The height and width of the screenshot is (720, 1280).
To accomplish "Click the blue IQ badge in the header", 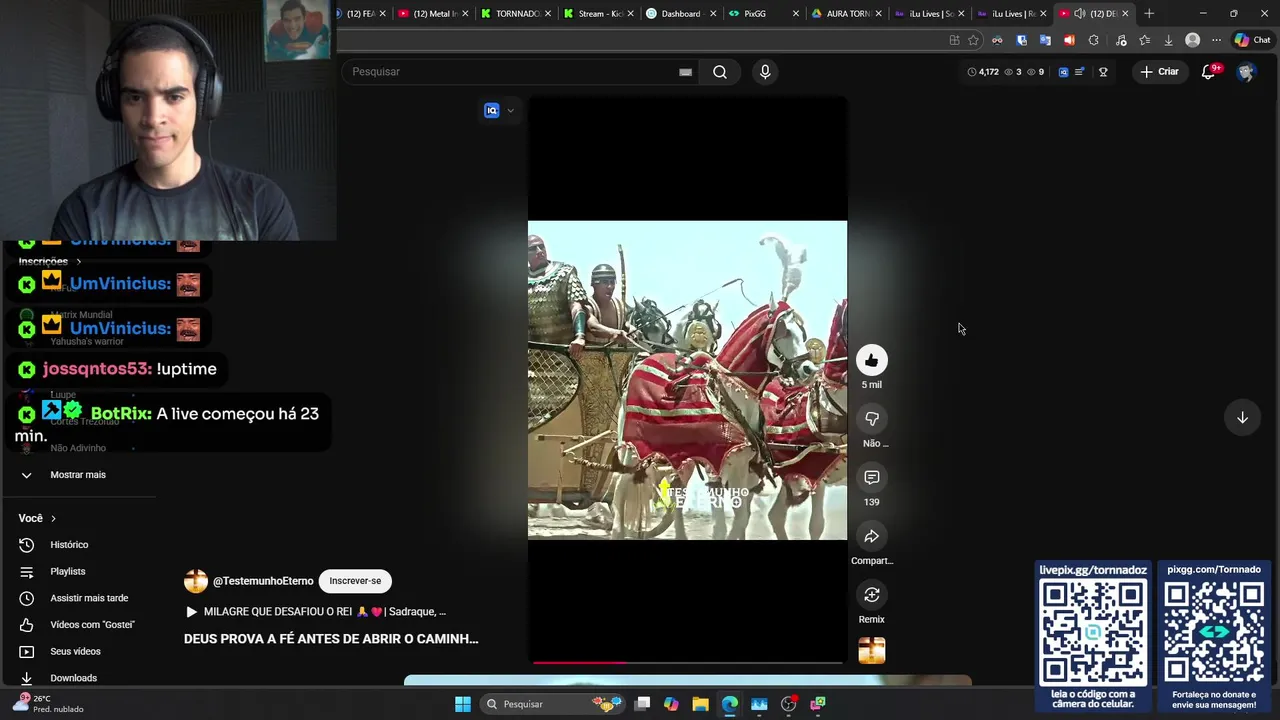I will 1063,72.
